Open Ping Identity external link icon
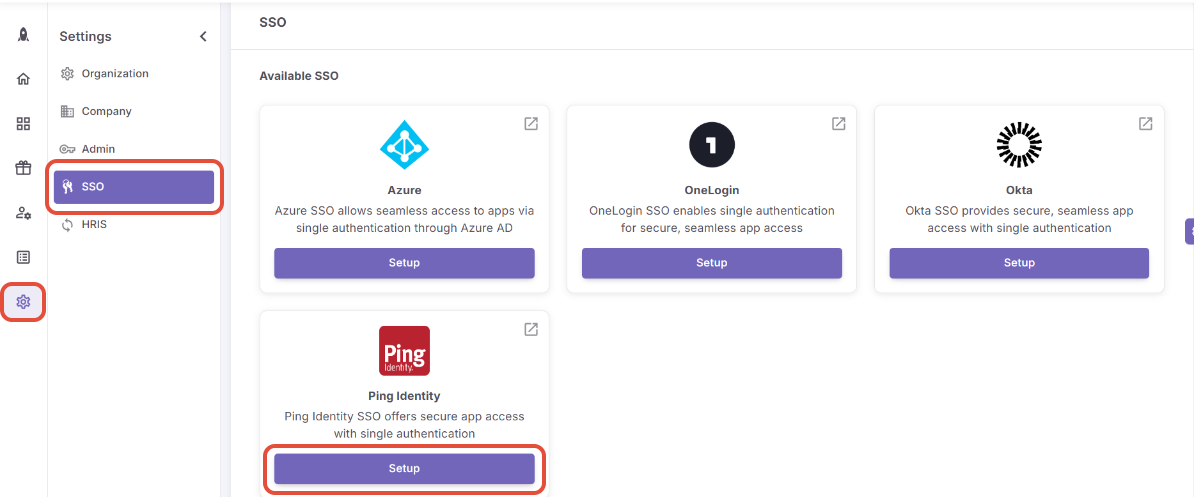 531,329
